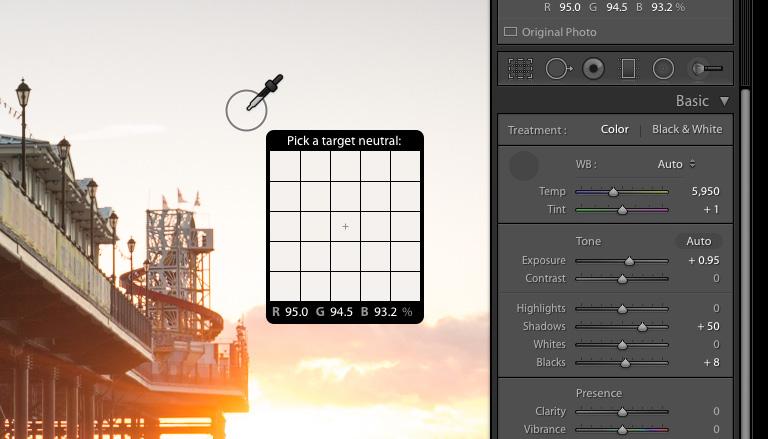
Task: Click the Temp slider handle
Action: click(613, 193)
